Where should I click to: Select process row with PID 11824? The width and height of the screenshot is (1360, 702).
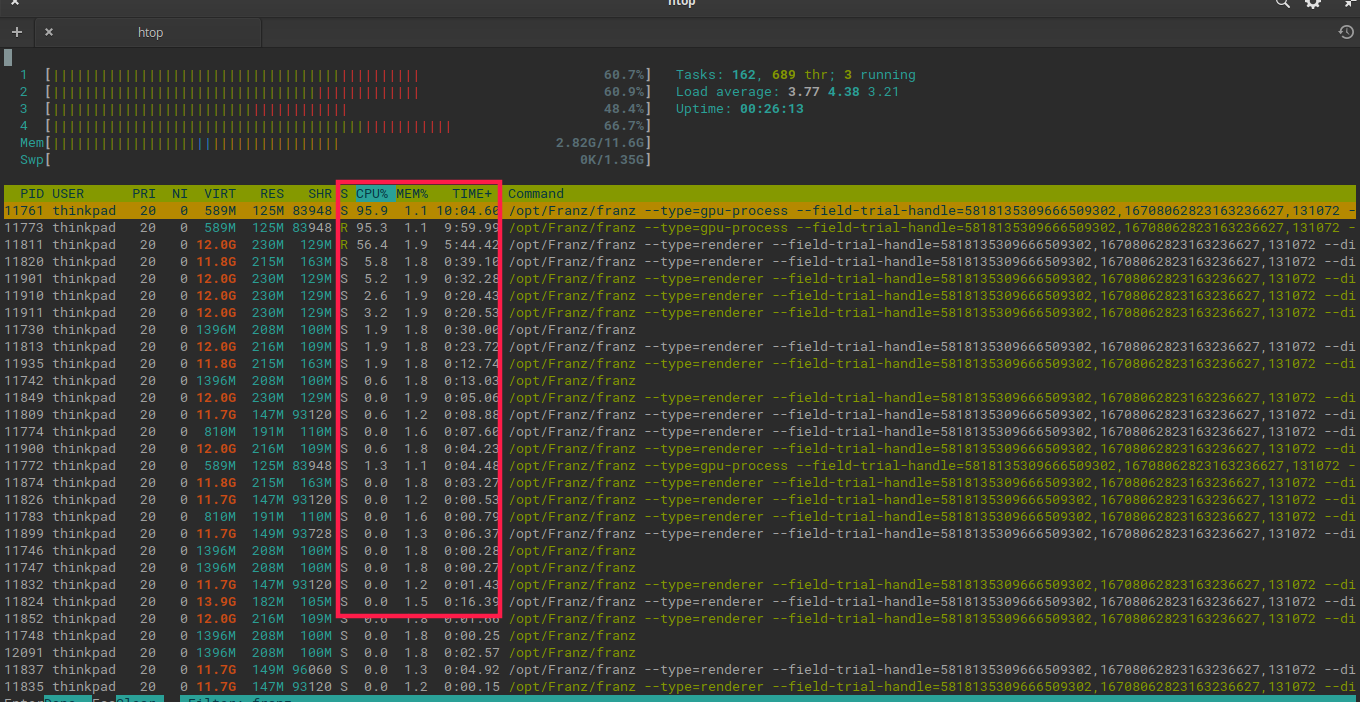pos(680,602)
